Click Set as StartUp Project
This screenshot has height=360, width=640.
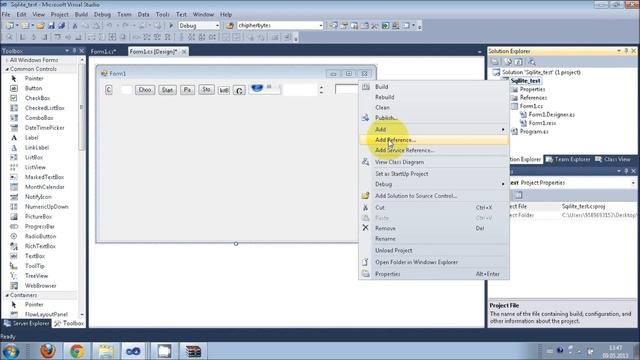(x=433, y=173)
